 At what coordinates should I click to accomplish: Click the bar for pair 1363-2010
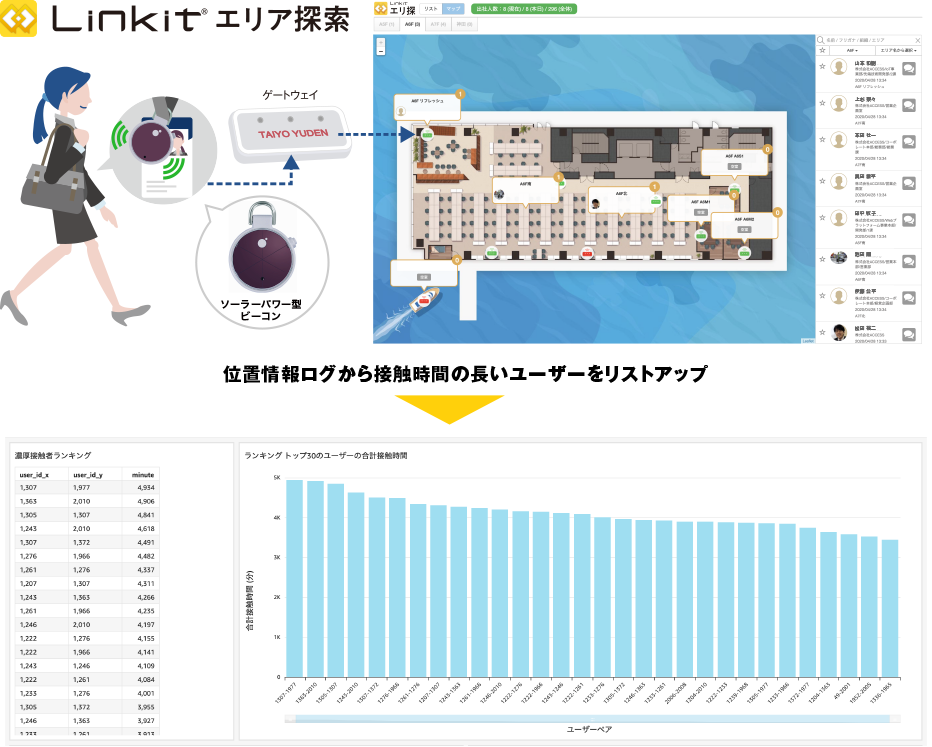(x=315, y=579)
